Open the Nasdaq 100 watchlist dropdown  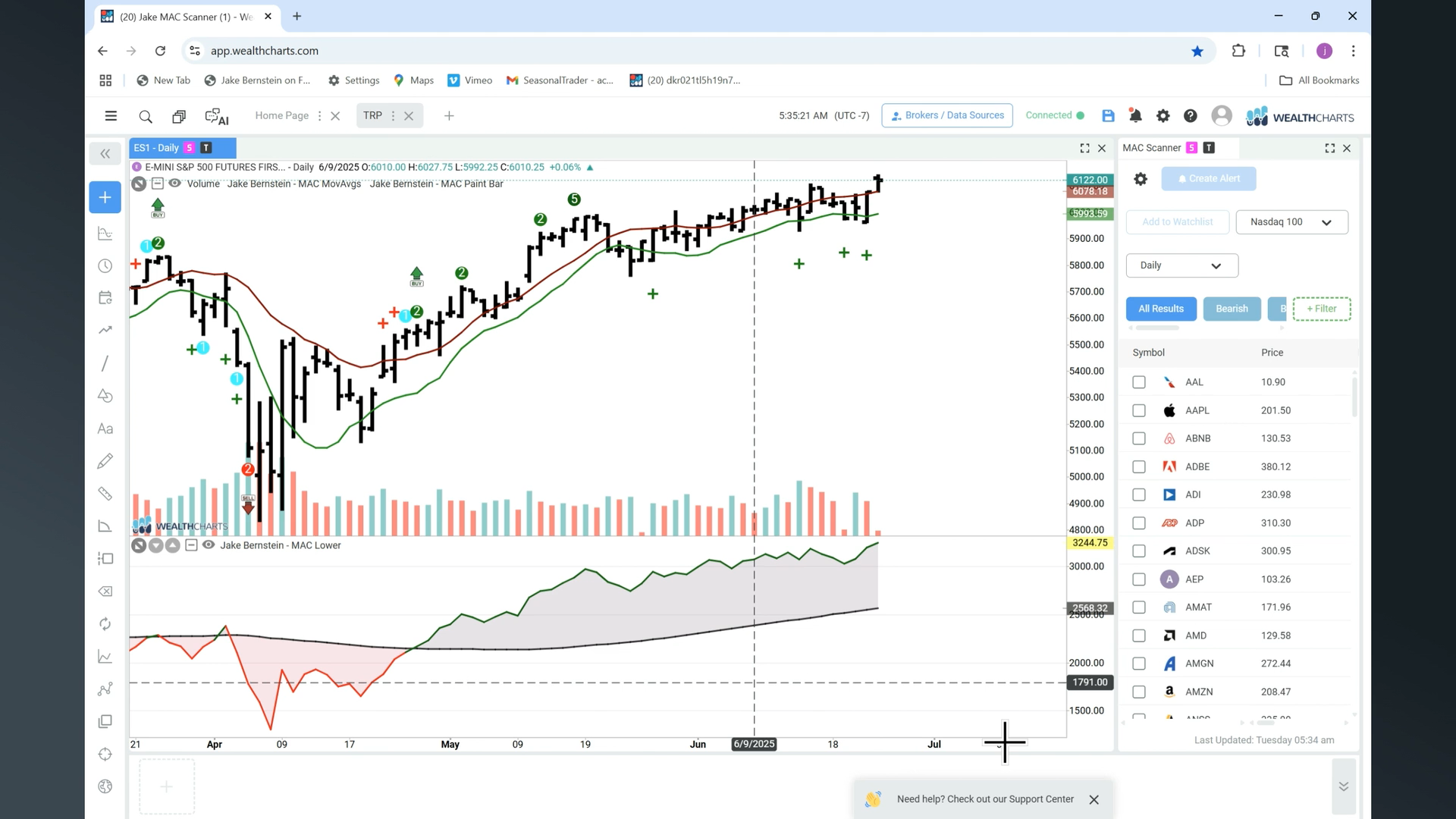1291,222
